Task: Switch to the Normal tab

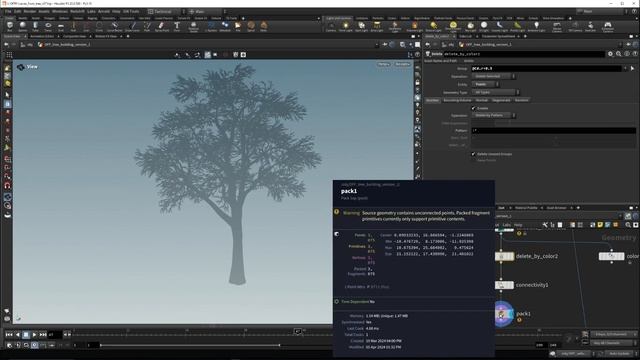Action: 482,100
